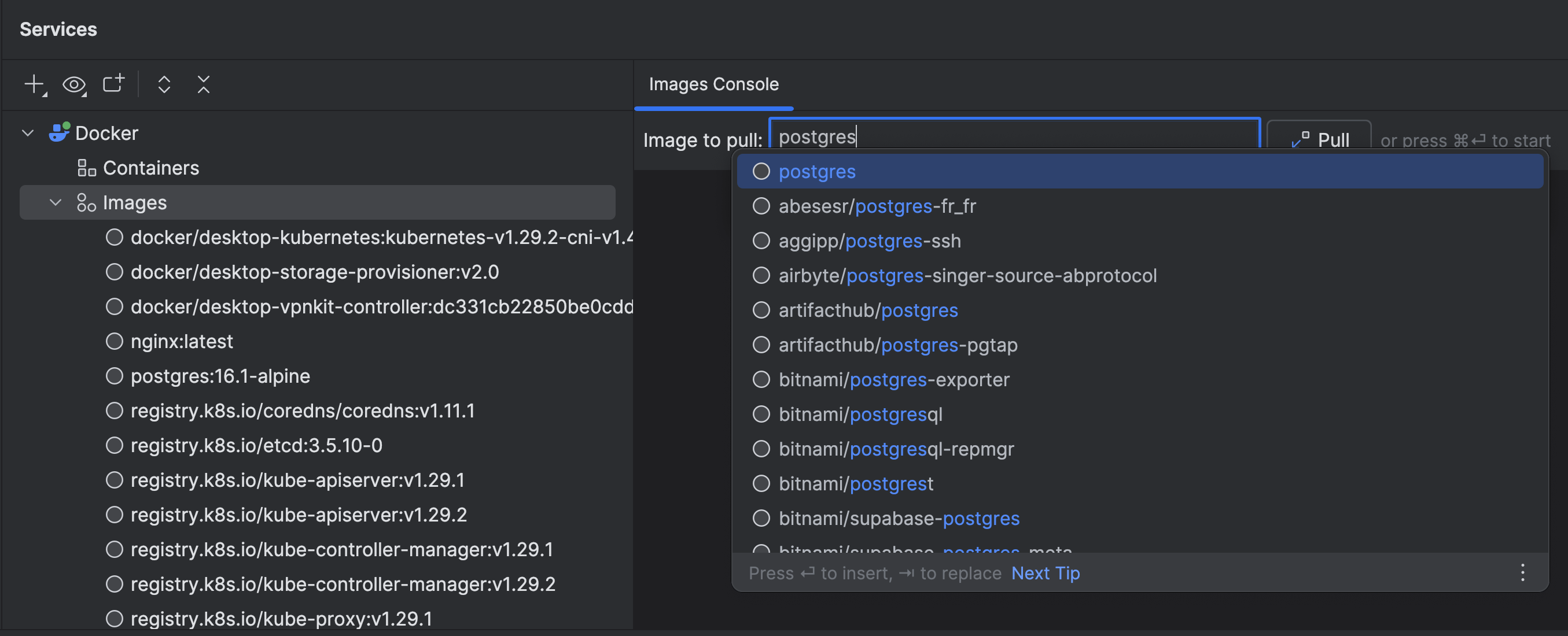Click the Next Tip link
This screenshot has width=1568, height=636.
tap(1045, 573)
